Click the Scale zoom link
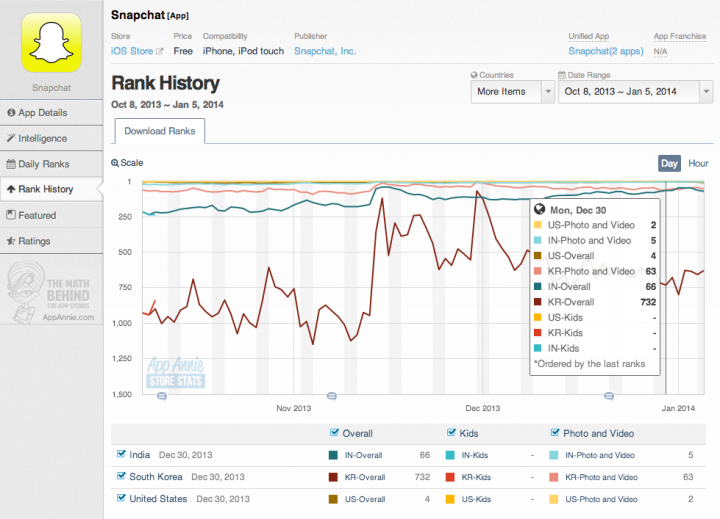This screenshot has width=720, height=519. [x=127, y=163]
